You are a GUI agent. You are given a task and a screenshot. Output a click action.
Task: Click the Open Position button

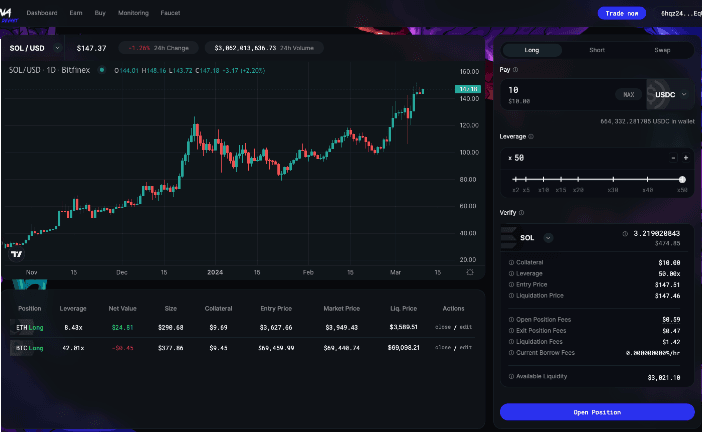click(596, 412)
